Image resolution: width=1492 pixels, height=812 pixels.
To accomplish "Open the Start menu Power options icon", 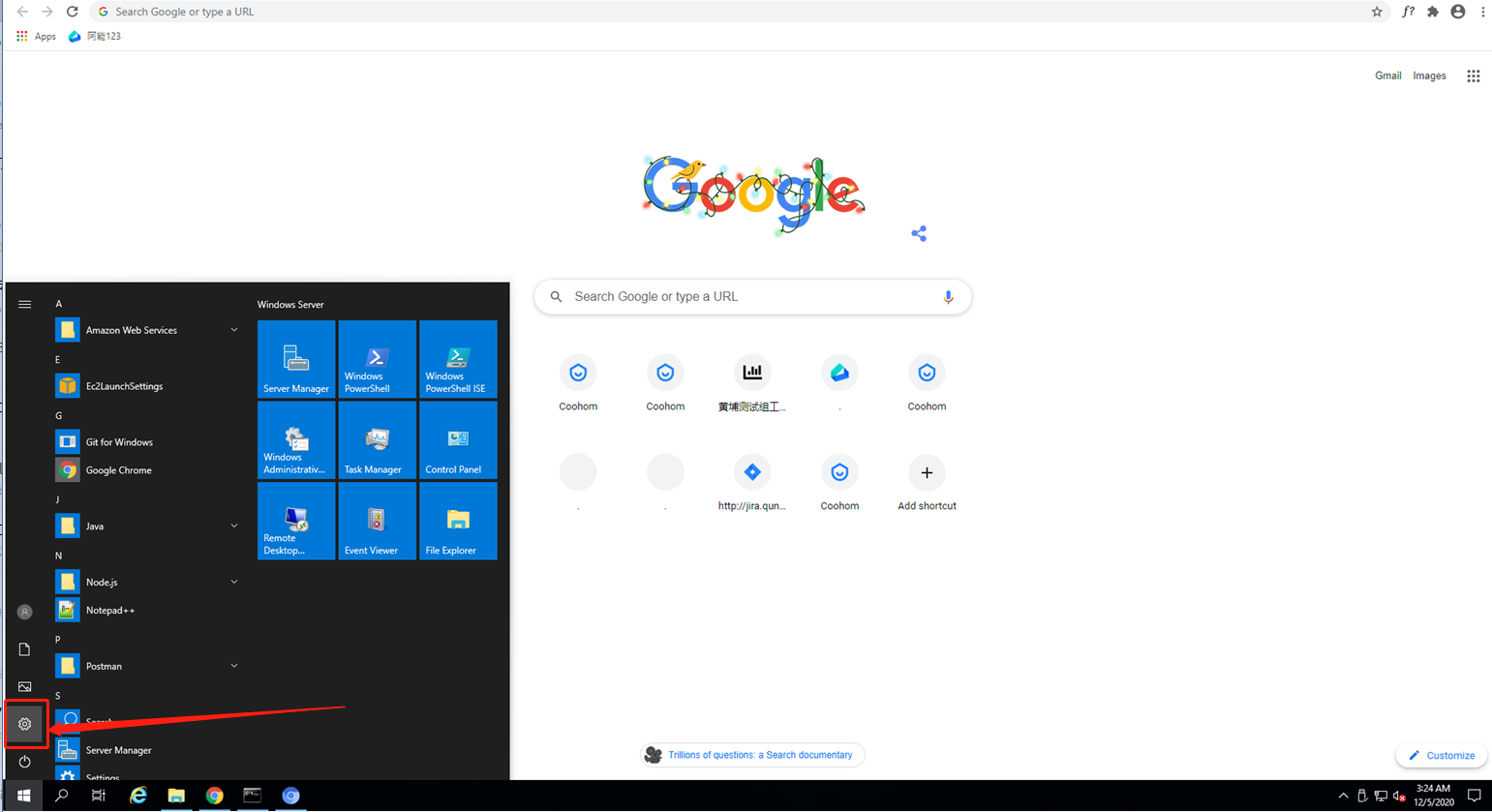I will pyautogui.click(x=25, y=762).
